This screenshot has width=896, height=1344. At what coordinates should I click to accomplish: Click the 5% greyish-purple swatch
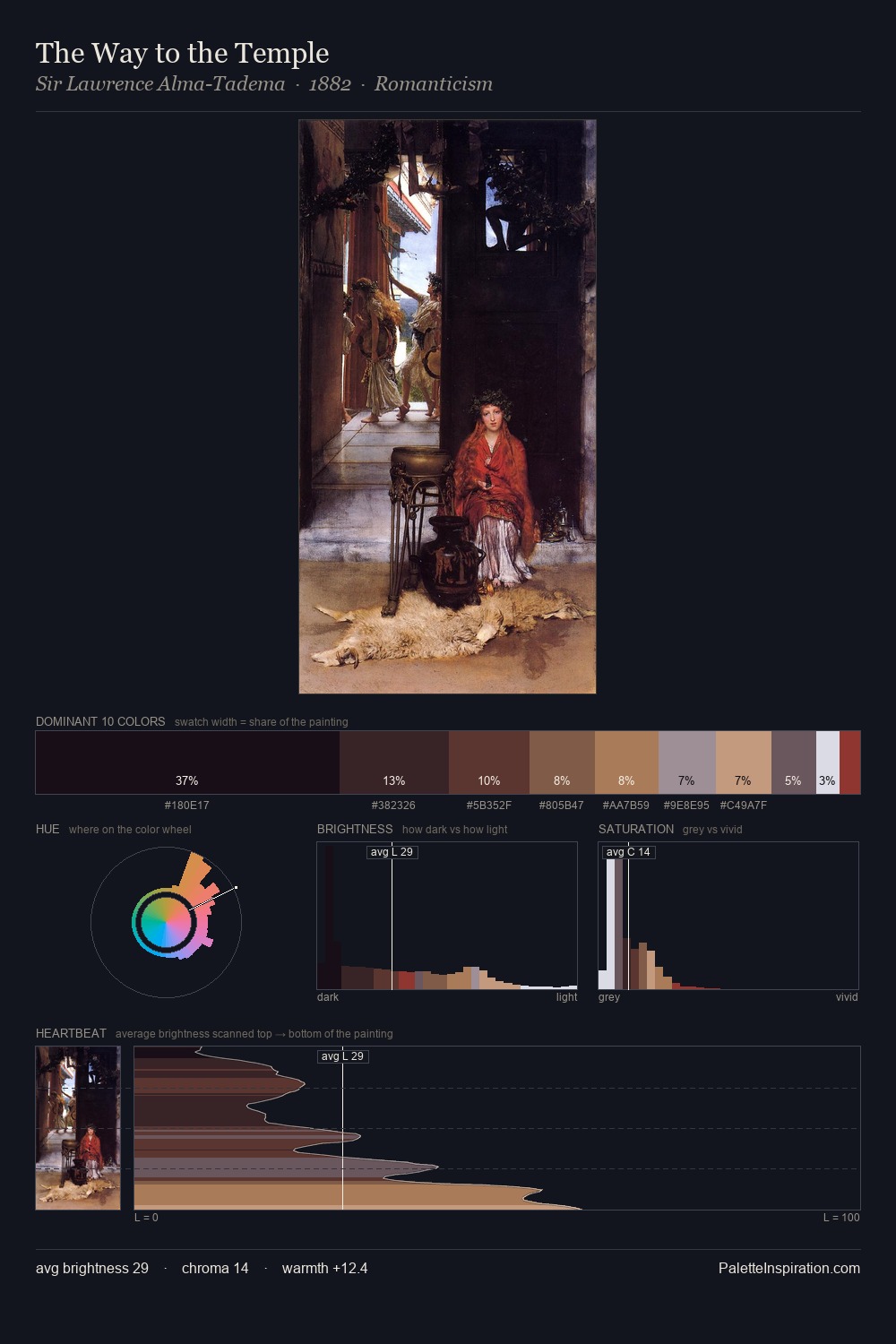pos(794,762)
